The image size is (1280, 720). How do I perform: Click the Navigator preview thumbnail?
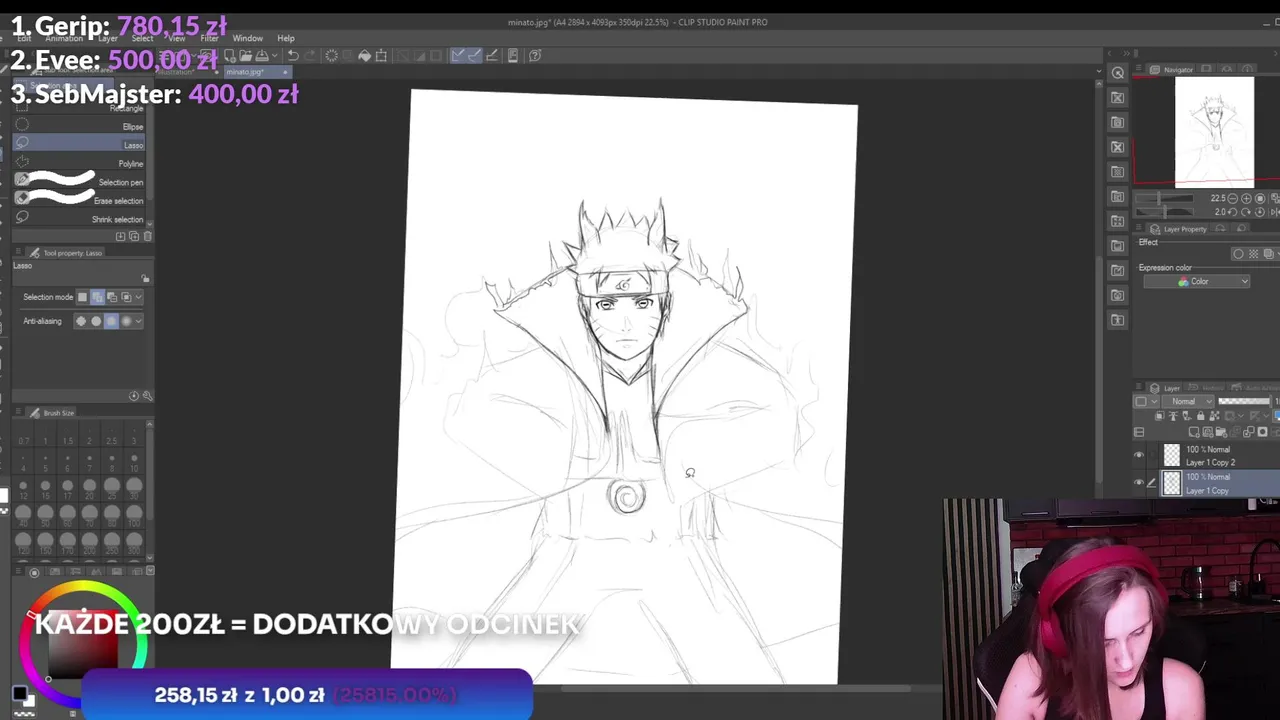click(x=1214, y=132)
